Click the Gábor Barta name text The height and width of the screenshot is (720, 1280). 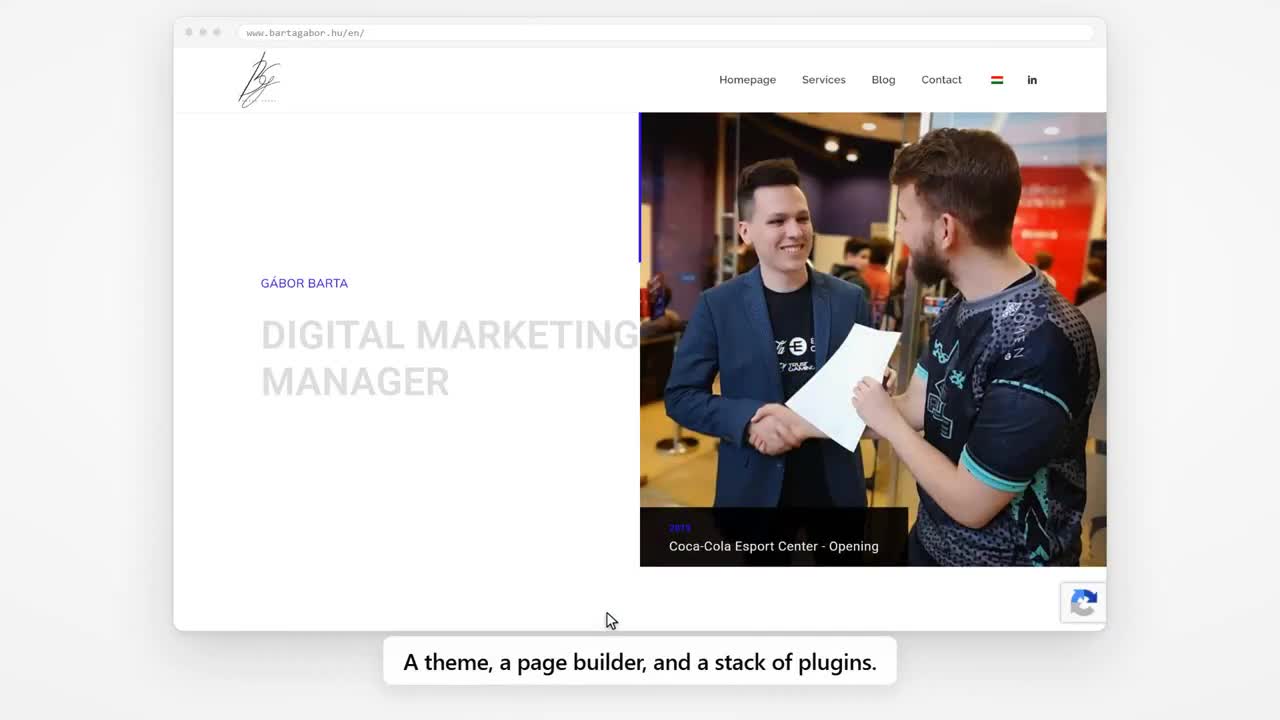pos(304,283)
